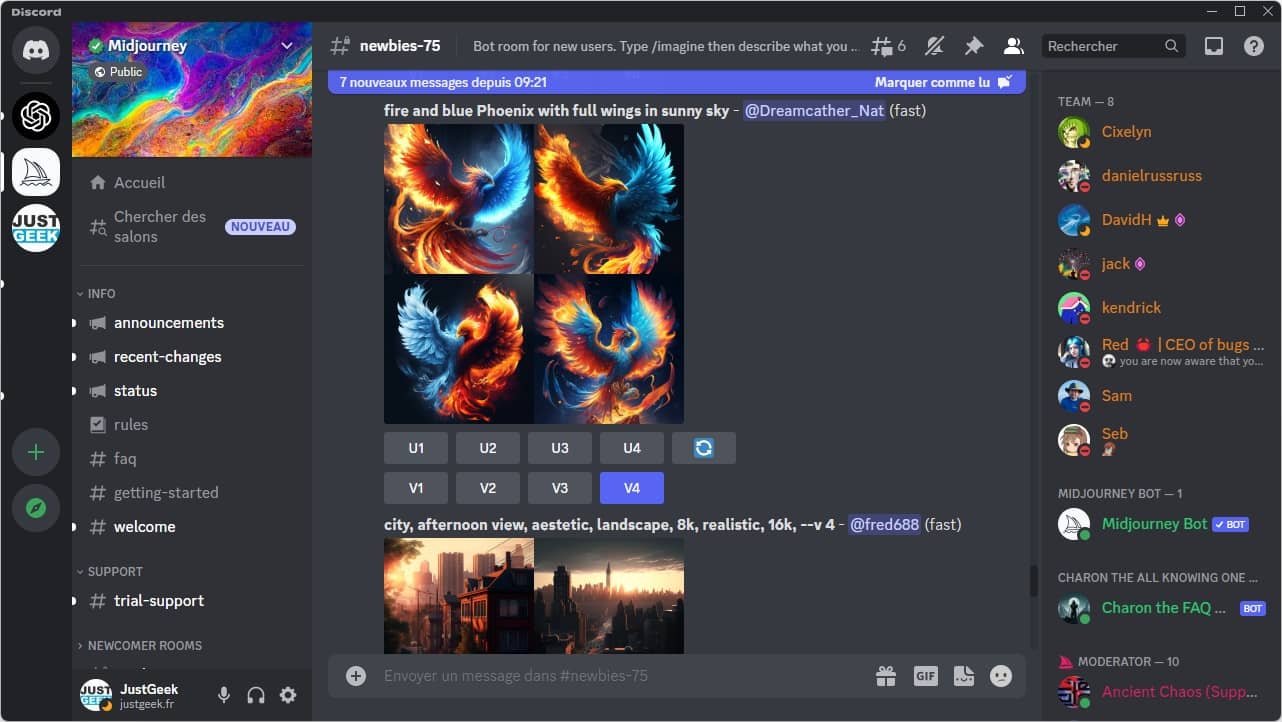Click V3 variation button
The image size is (1282, 722).
point(560,488)
